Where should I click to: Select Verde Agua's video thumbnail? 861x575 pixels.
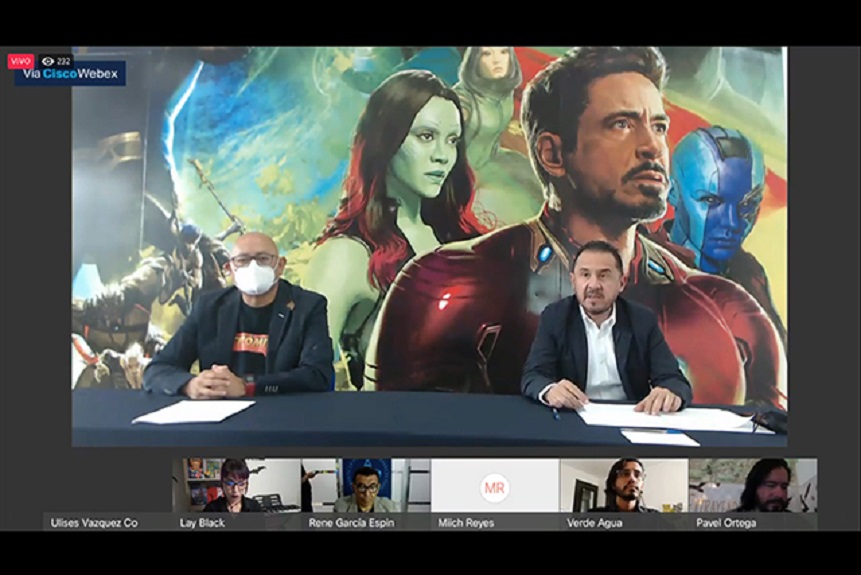[623, 485]
